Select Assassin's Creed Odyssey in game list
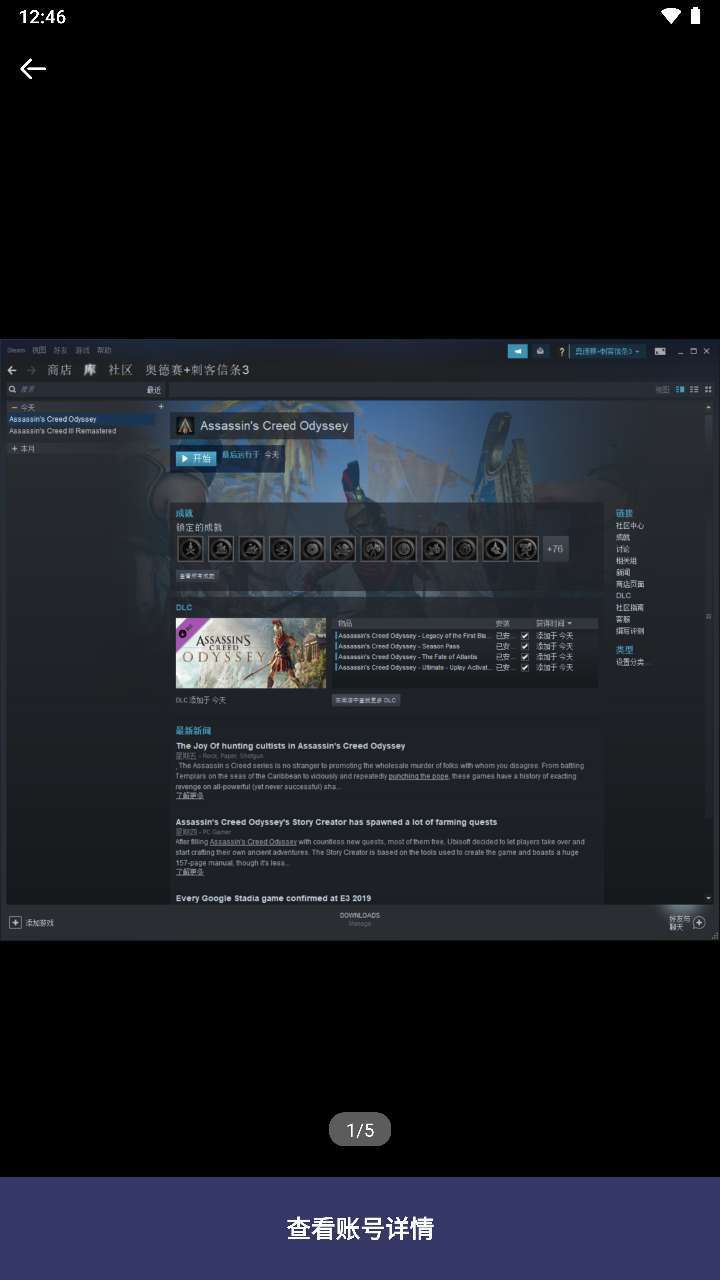 (x=53, y=419)
